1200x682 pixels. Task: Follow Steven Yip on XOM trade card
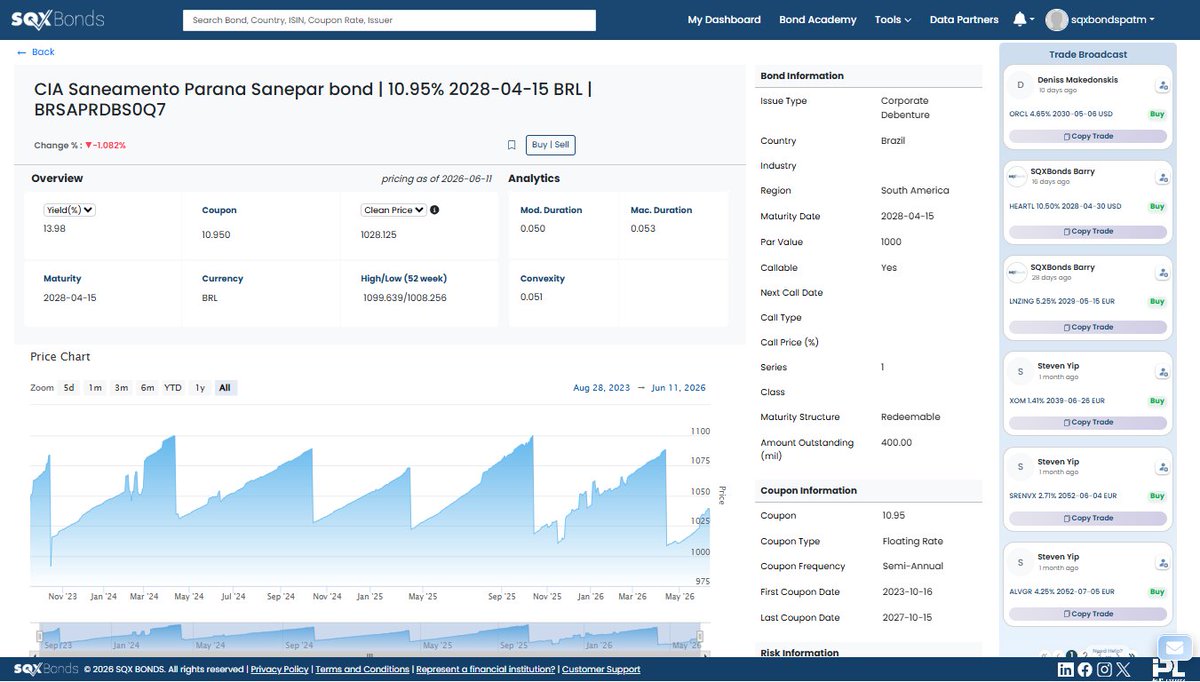point(1162,372)
